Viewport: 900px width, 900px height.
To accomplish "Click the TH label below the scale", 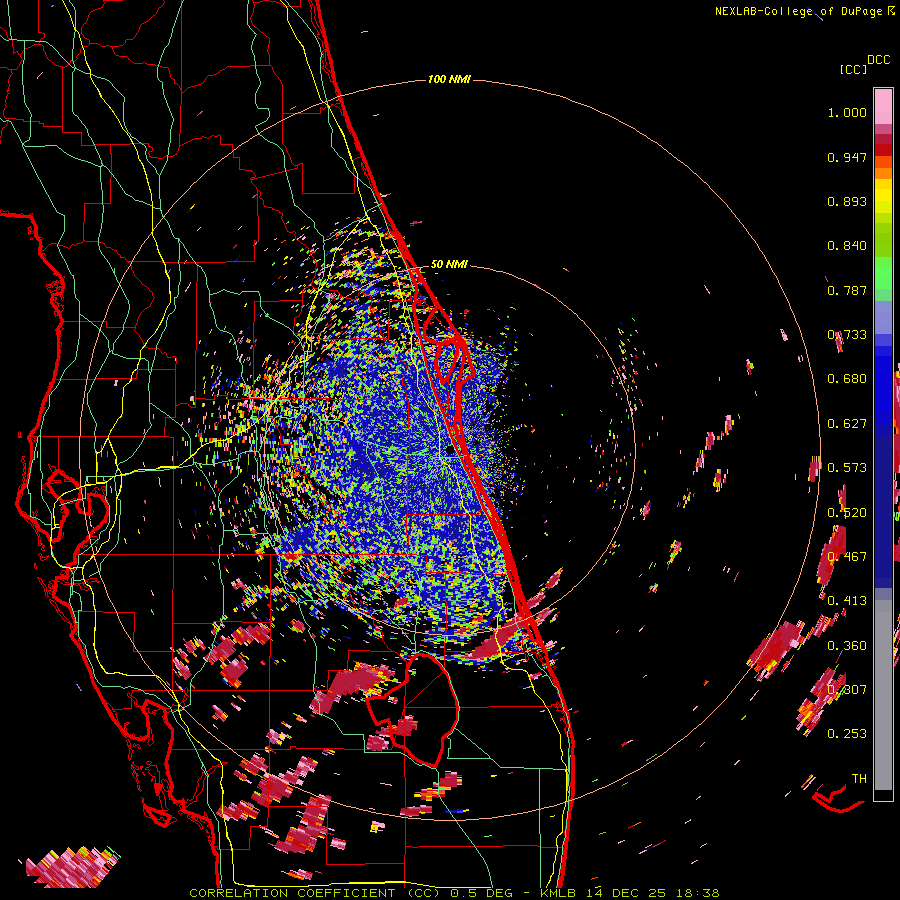I will (859, 779).
